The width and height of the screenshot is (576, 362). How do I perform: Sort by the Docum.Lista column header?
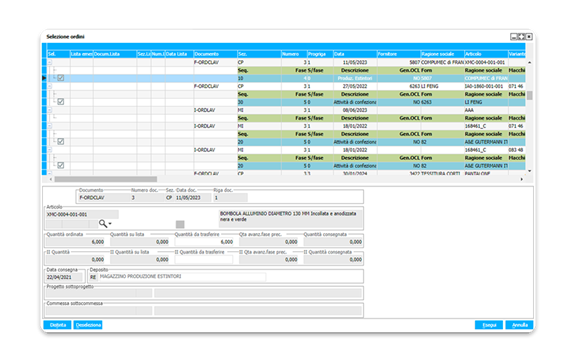(x=115, y=54)
